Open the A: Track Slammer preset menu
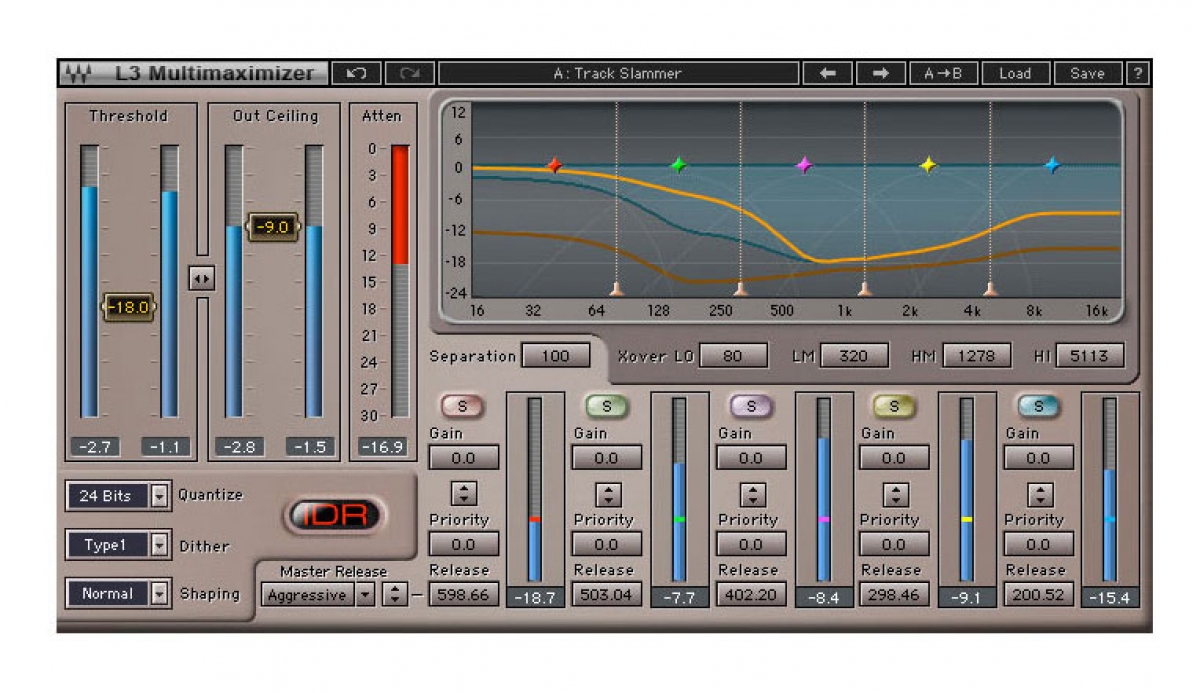The image size is (1200, 693). pyautogui.click(x=618, y=73)
